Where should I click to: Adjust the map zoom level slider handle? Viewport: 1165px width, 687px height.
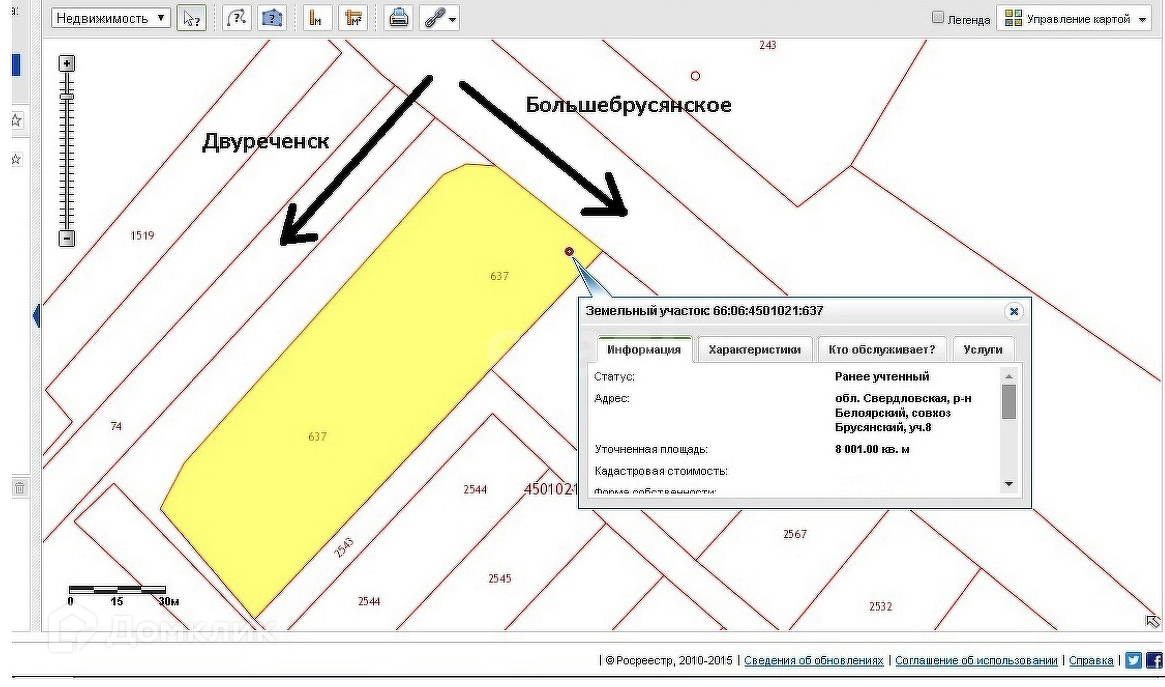pyautogui.click(x=67, y=97)
